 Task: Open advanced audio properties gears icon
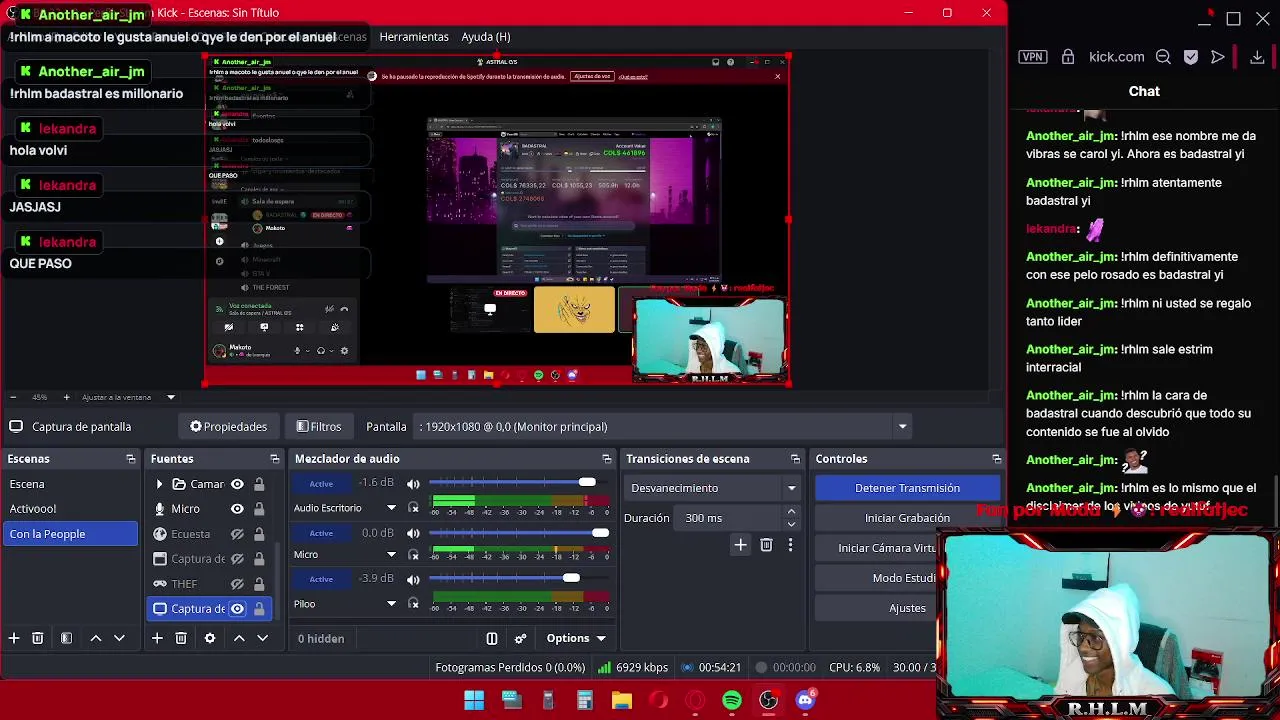(520, 638)
